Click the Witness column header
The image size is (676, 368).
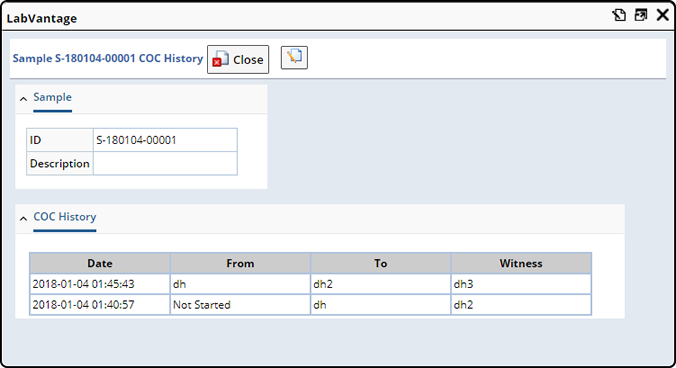(x=521, y=263)
